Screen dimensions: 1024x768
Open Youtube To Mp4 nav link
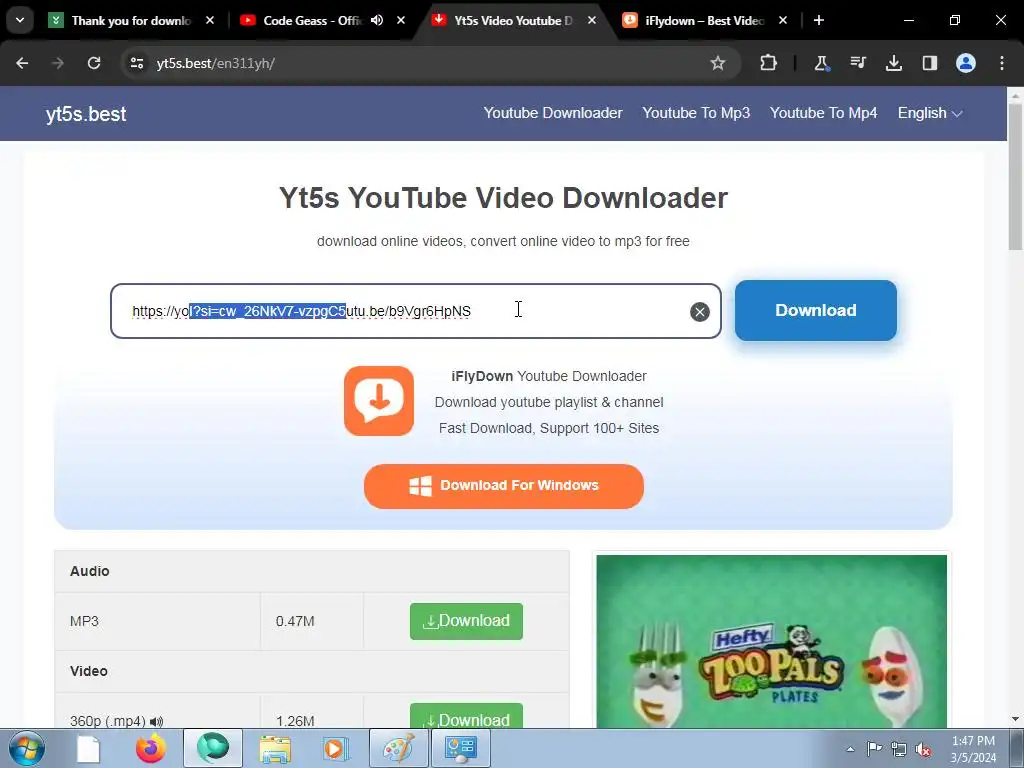(824, 113)
